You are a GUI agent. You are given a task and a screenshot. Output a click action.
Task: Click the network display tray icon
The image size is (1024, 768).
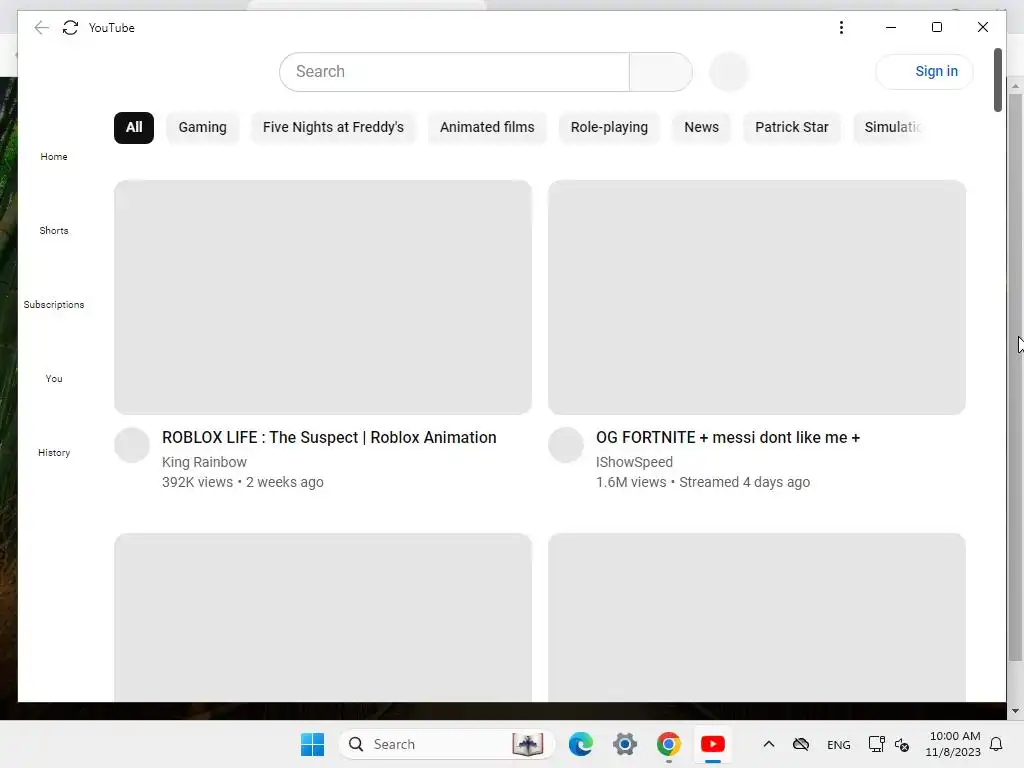[x=876, y=744]
